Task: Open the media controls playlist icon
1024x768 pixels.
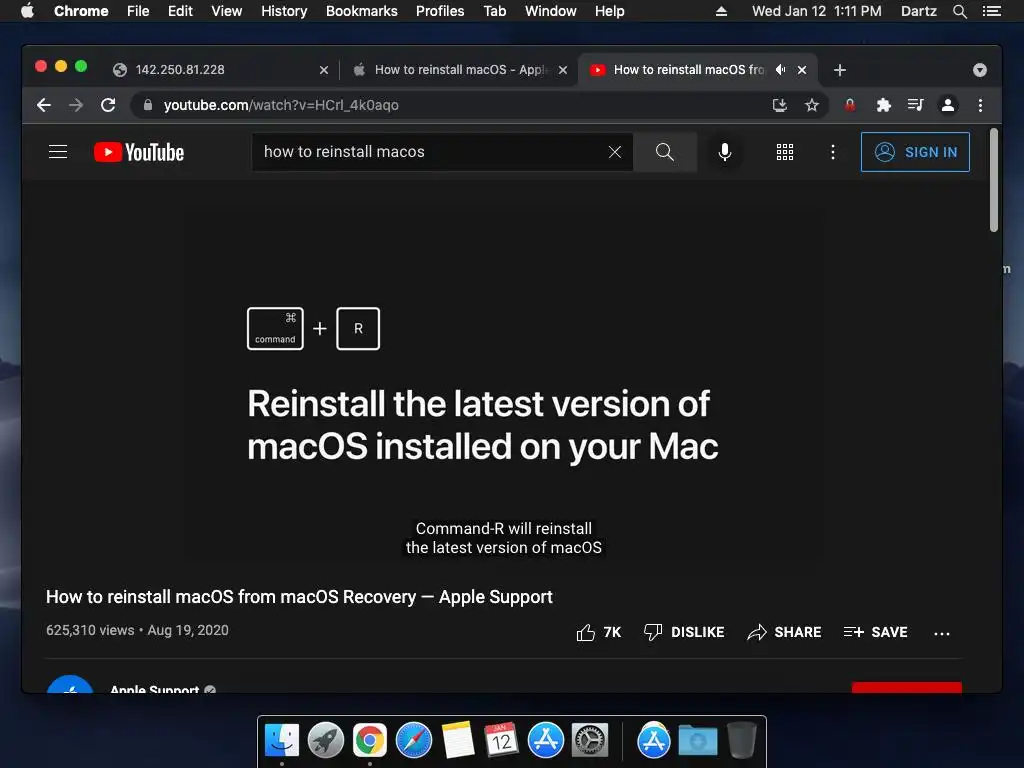Action: pyautogui.click(x=915, y=105)
